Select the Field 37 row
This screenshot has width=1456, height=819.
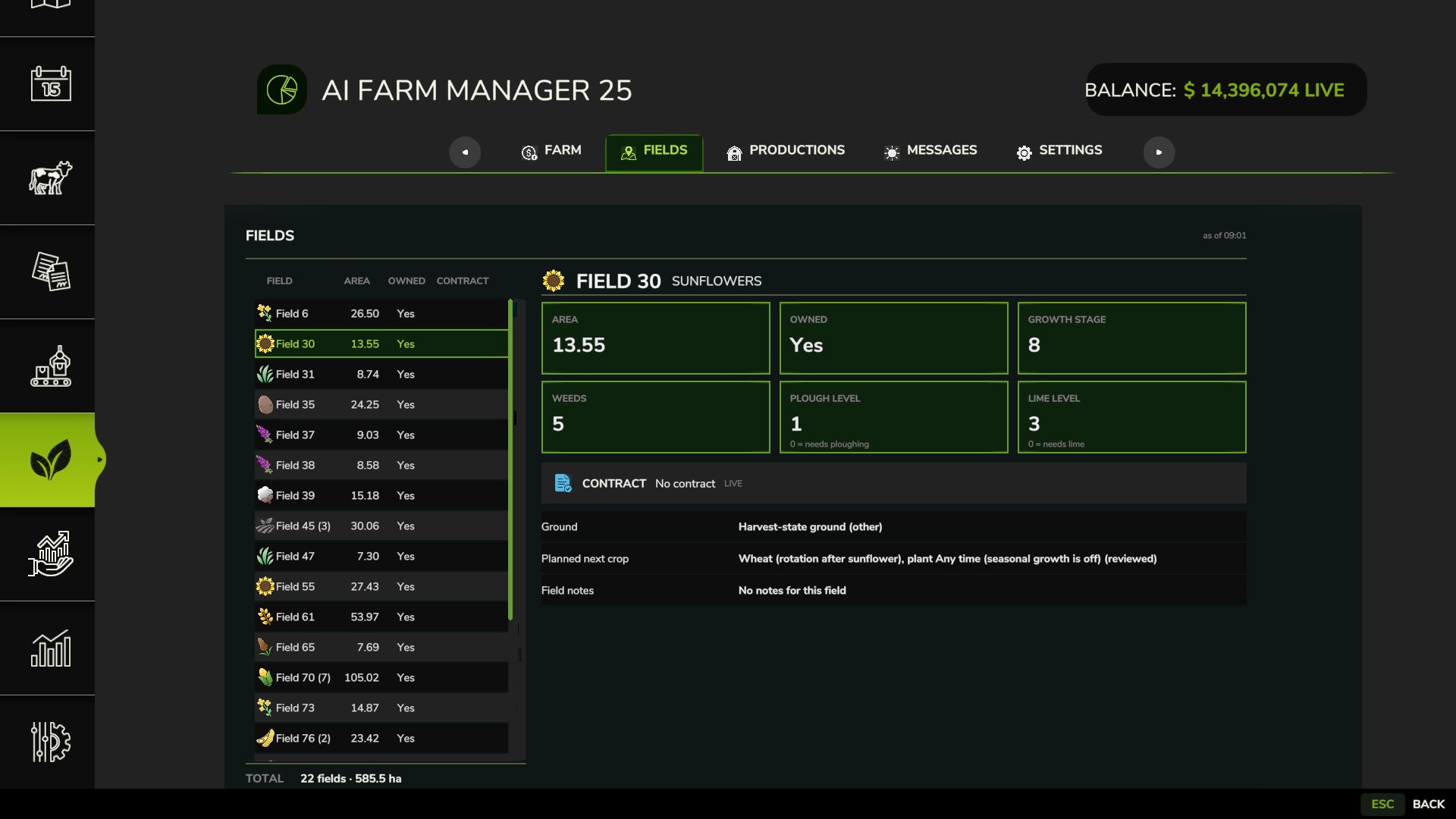[381, 435]
